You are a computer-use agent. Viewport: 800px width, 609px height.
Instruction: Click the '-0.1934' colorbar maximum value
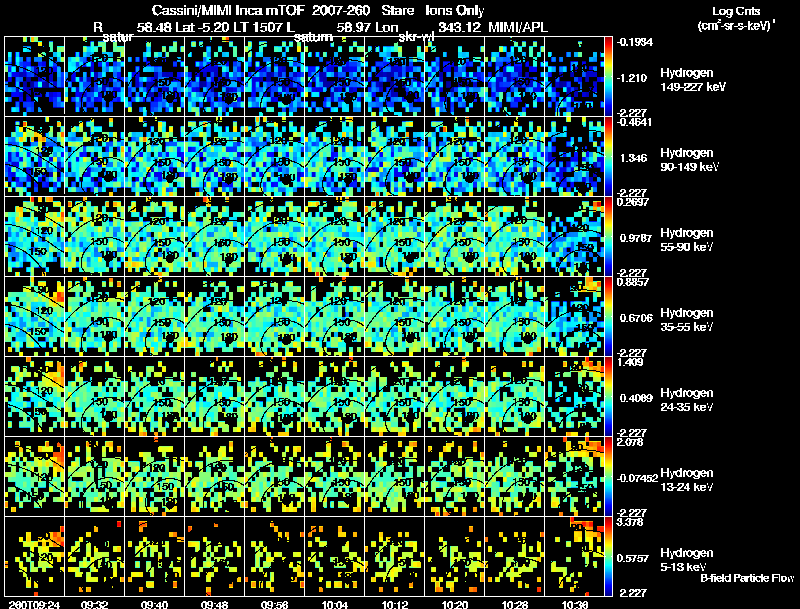click(x=635, y=42)
